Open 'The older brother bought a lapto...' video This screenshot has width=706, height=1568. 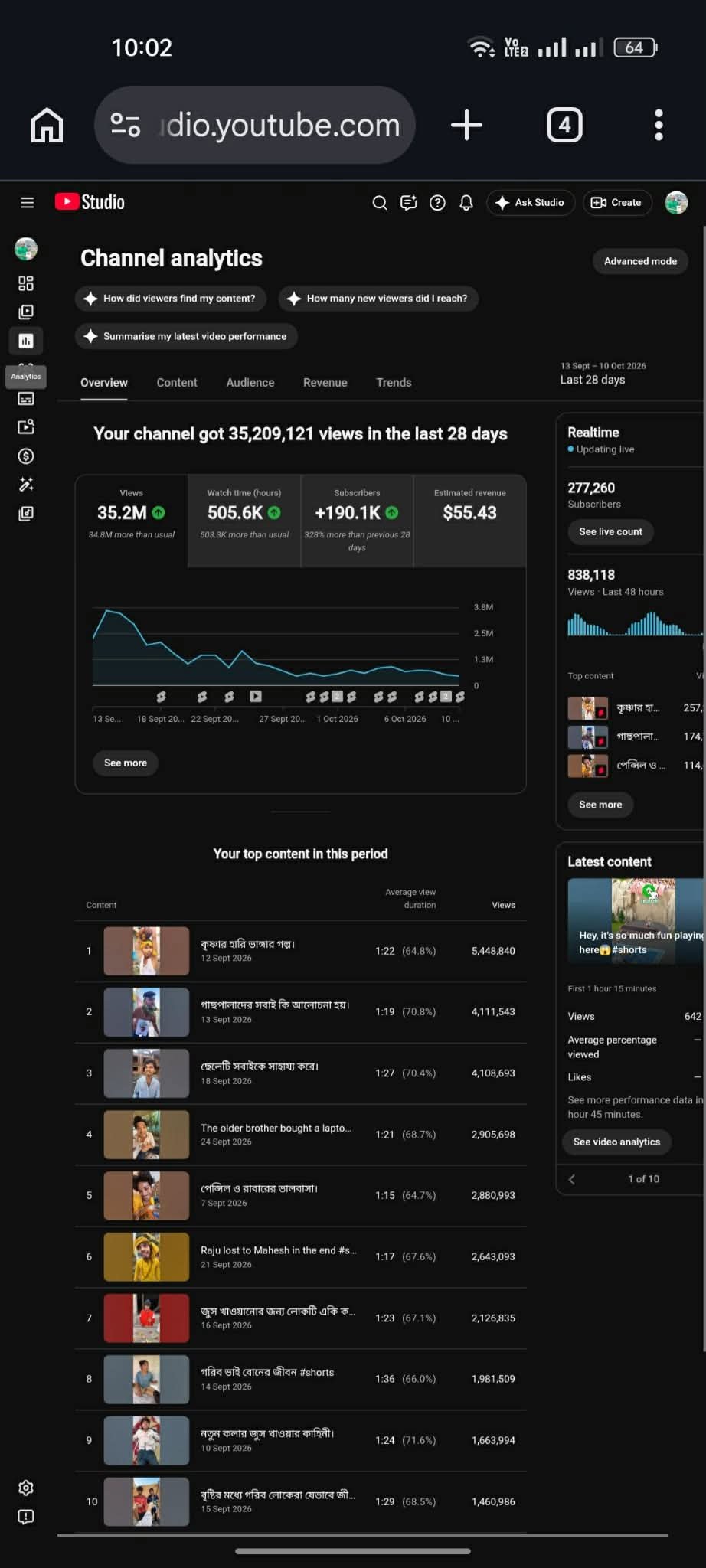pos(301,1135)
